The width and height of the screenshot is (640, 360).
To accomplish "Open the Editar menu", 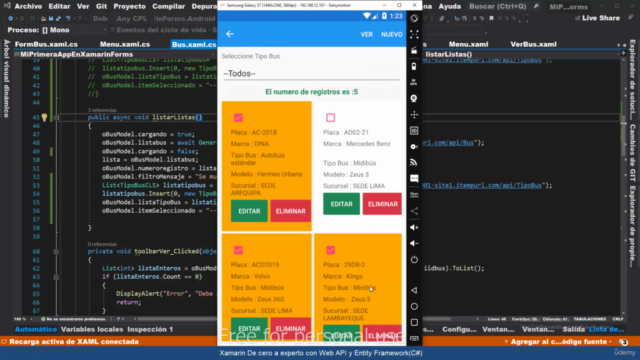I will click(x=59, y=7).
